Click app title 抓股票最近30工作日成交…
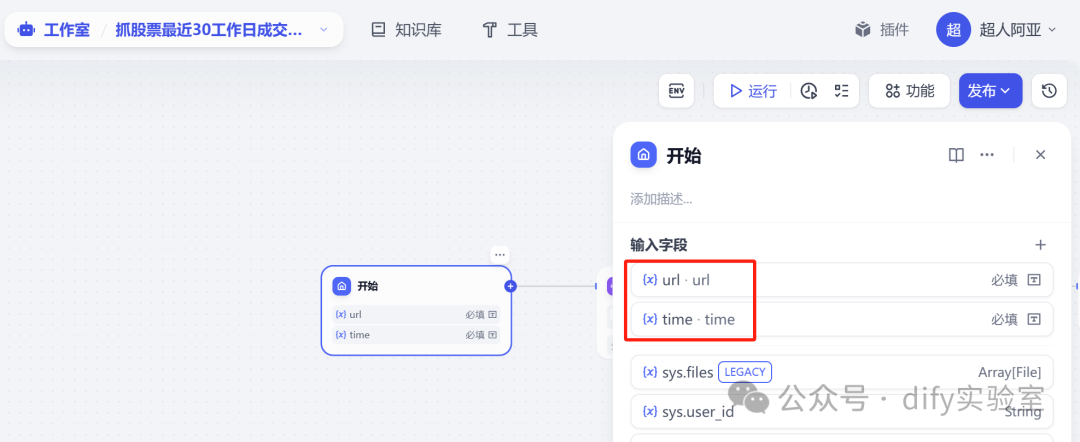Viewport: 1080px width, 442px height. pyautogui.click(x=209, y=30)
